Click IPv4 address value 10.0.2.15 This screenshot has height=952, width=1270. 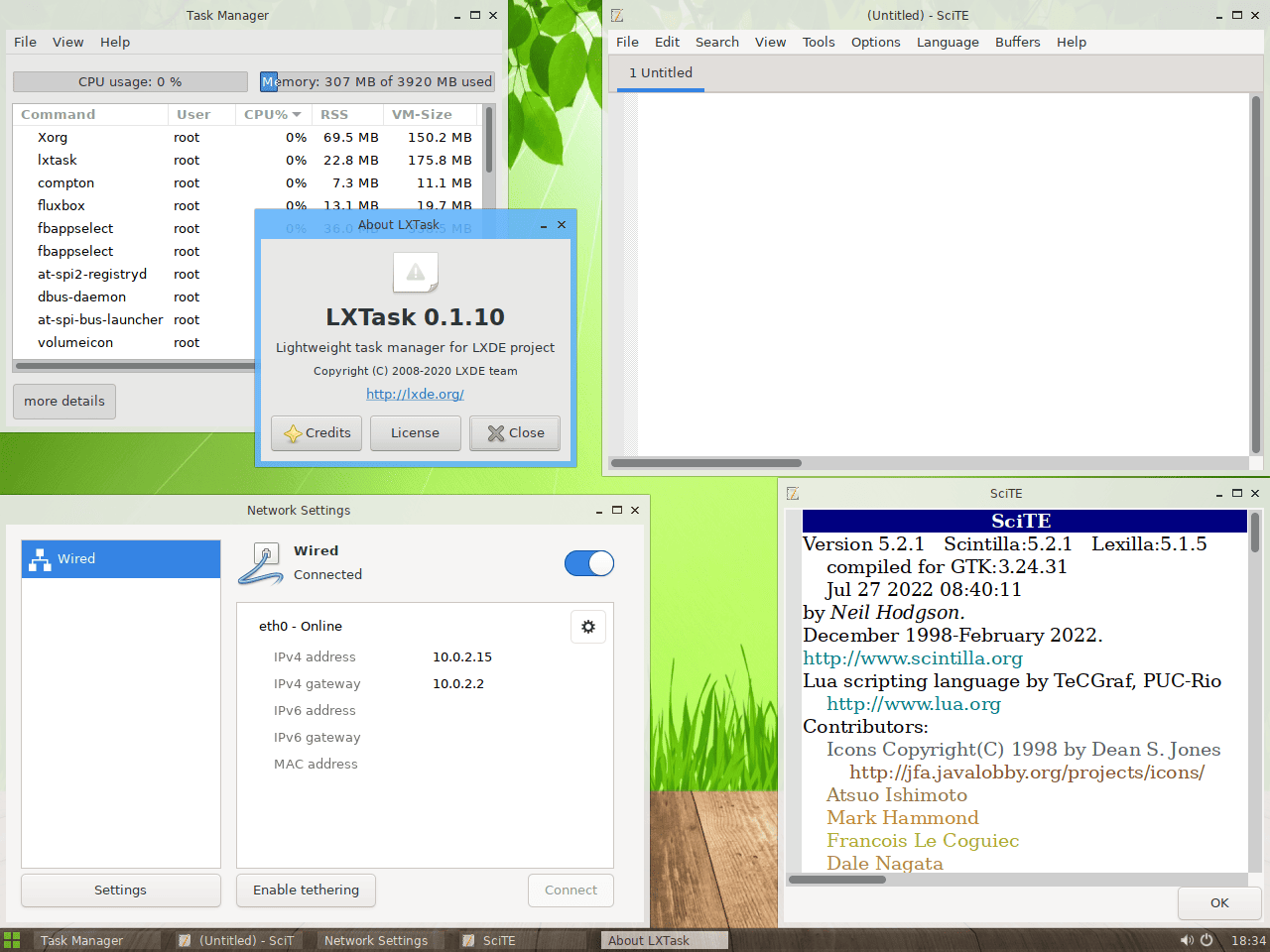point(462,657)
